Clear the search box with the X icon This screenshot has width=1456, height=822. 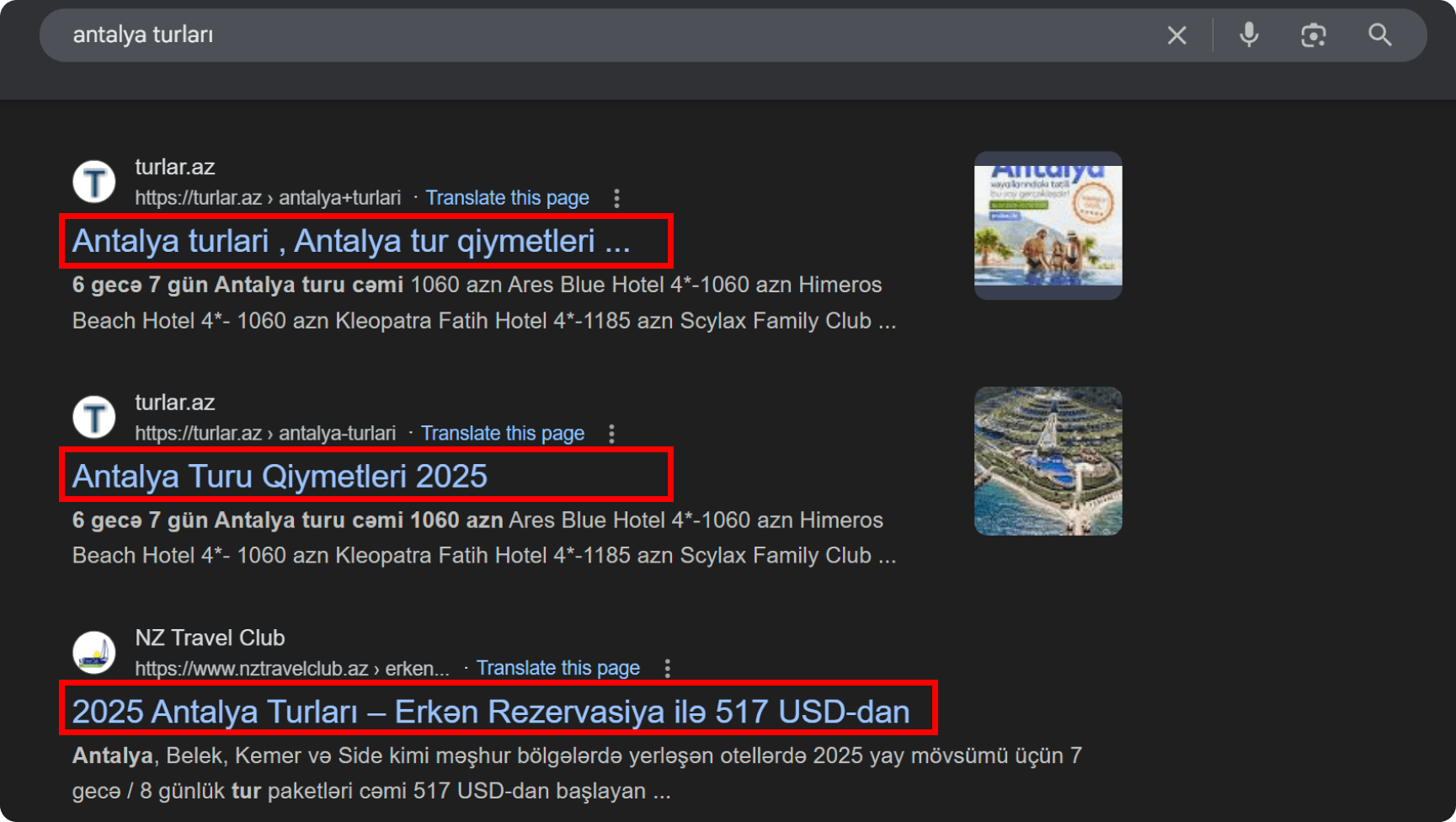click(1176, 35)
